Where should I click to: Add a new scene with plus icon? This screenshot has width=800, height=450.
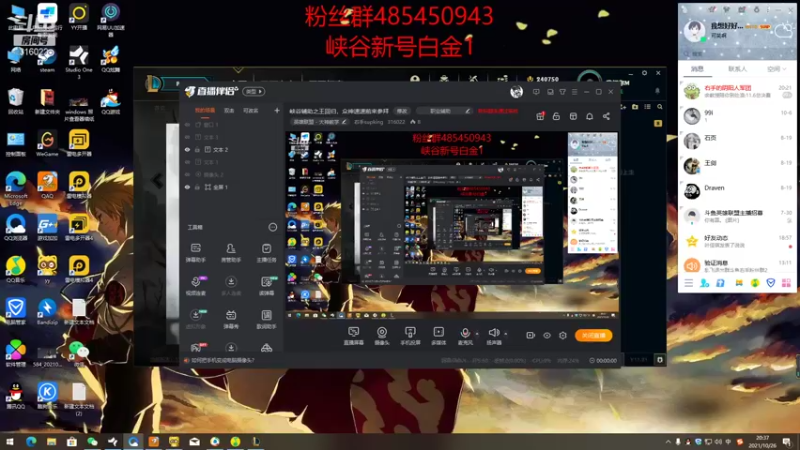[277, 110]
